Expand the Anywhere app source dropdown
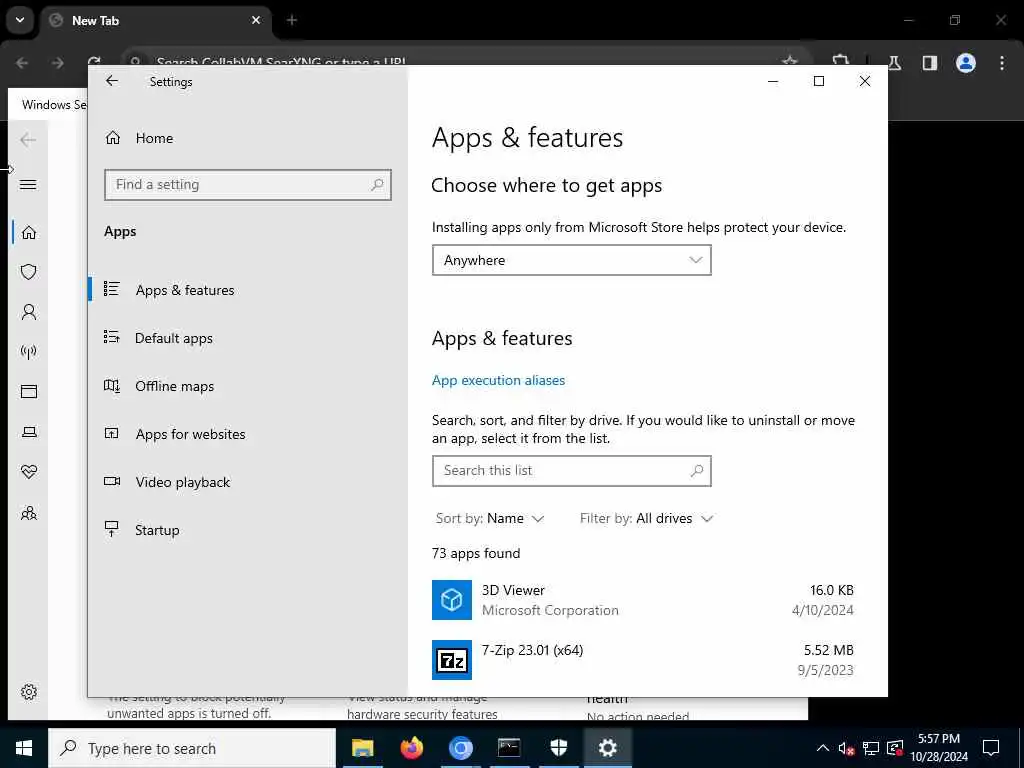1024x768 pixels. point(571,260)
